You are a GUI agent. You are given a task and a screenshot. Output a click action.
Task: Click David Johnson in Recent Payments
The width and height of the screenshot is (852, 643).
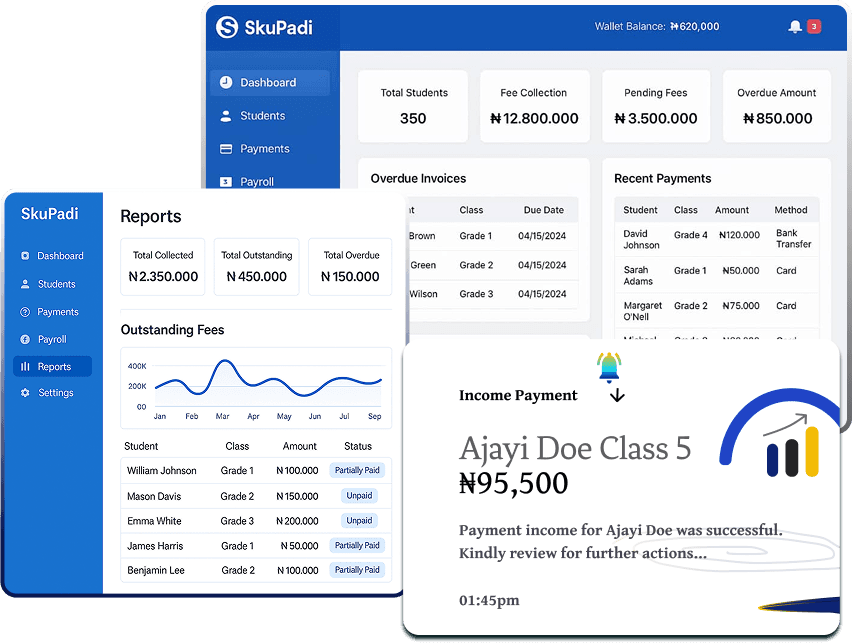click(x=641, y=239)
